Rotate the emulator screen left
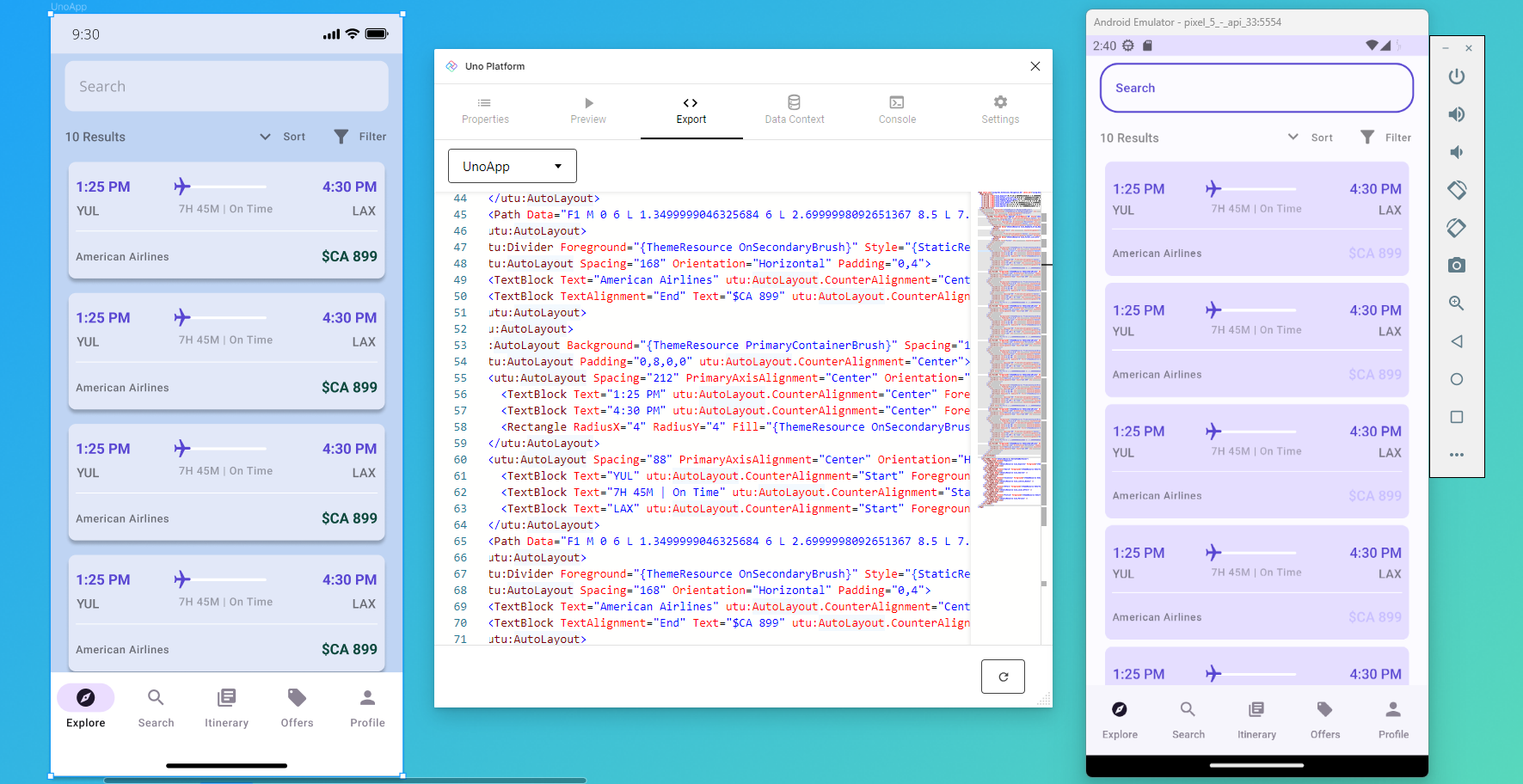 pyautogui.click(x=1457, y=190)
